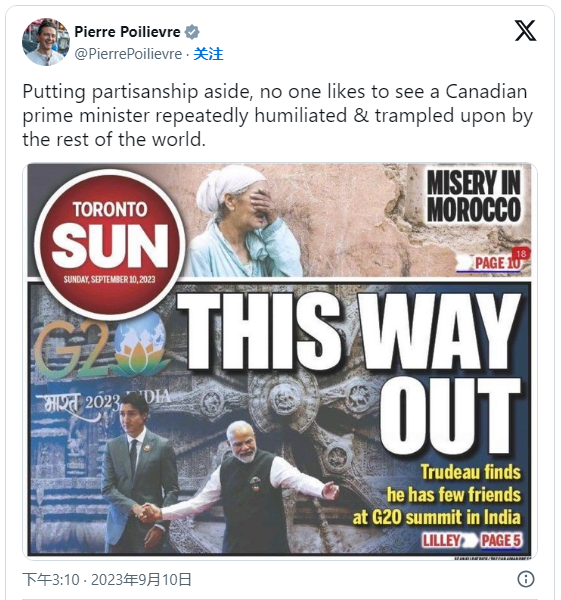This screenshot has height=600, width=561.
Task: Open the tweet timestamp 下午3:10 · 2023年9月10日
Action: click(x=107, y=579)
